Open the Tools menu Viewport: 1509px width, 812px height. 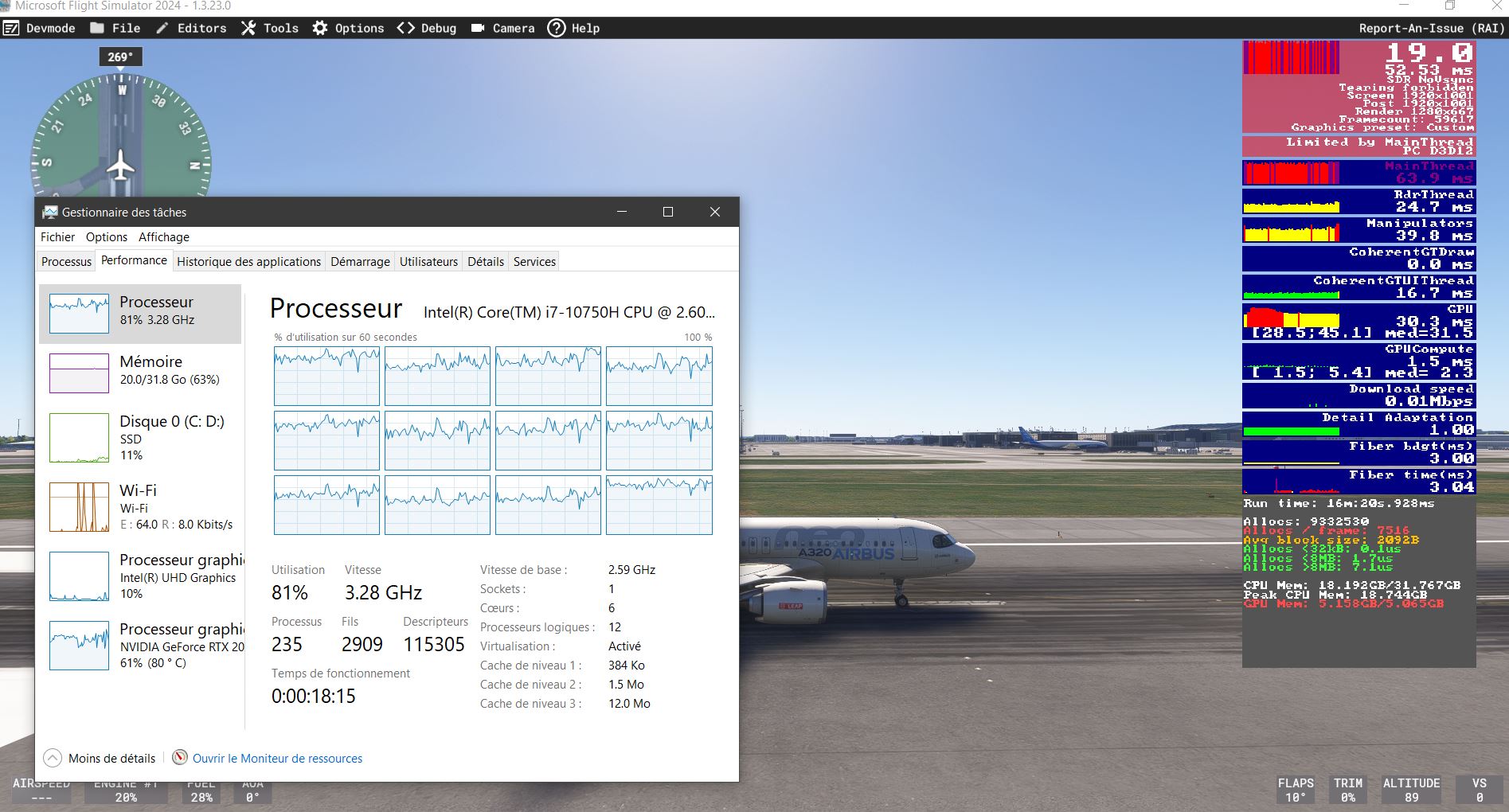270,28
